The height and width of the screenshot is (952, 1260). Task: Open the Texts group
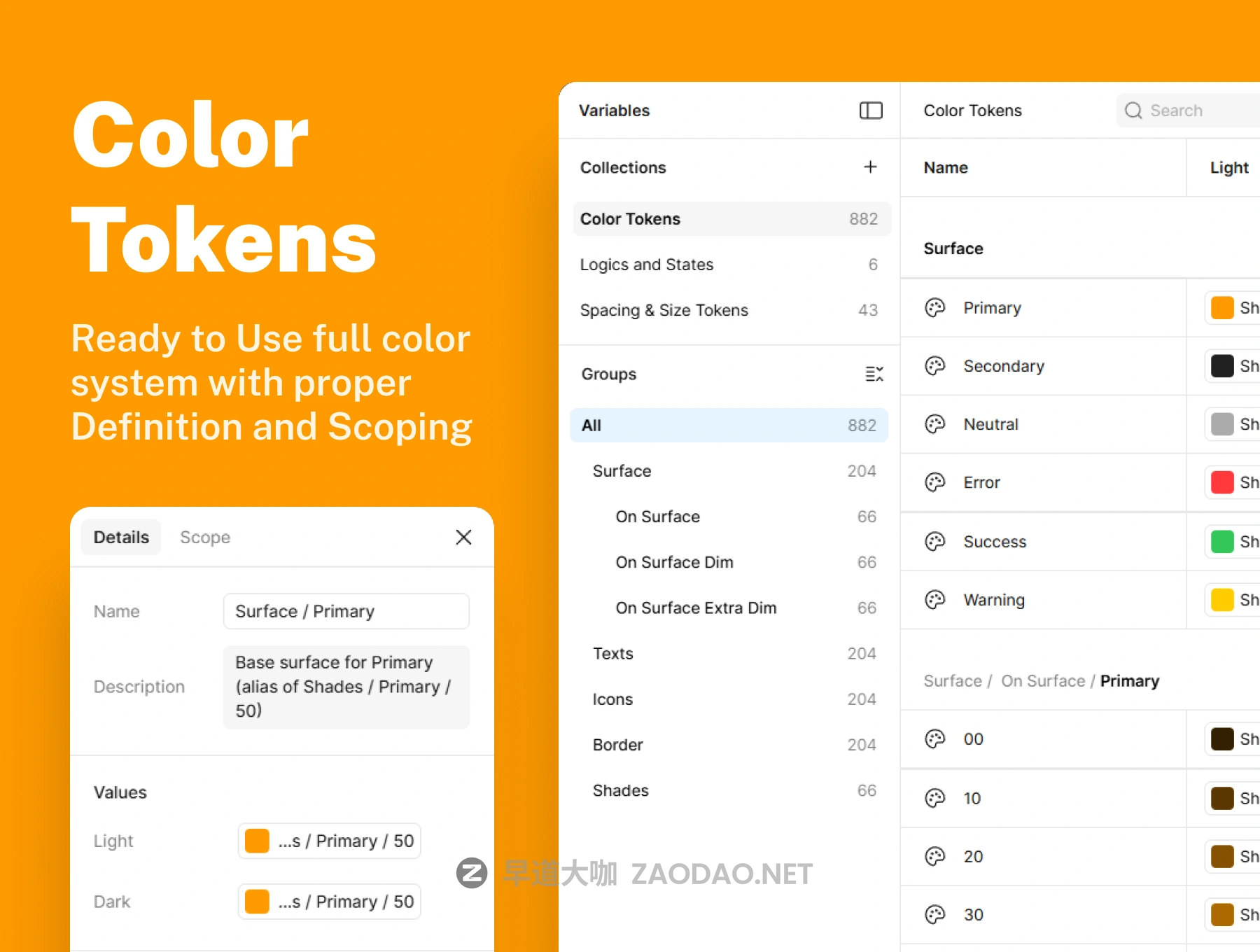tap(612, 654)
